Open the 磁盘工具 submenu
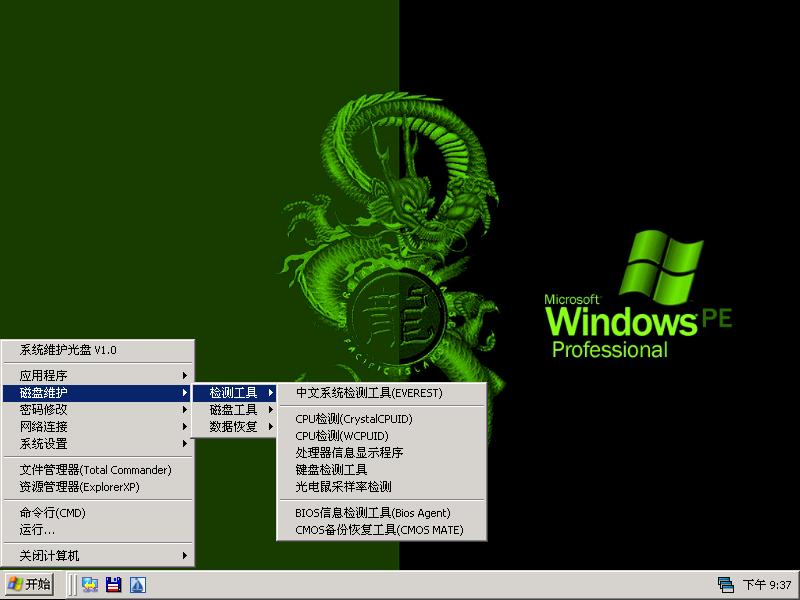 [235, 410]
